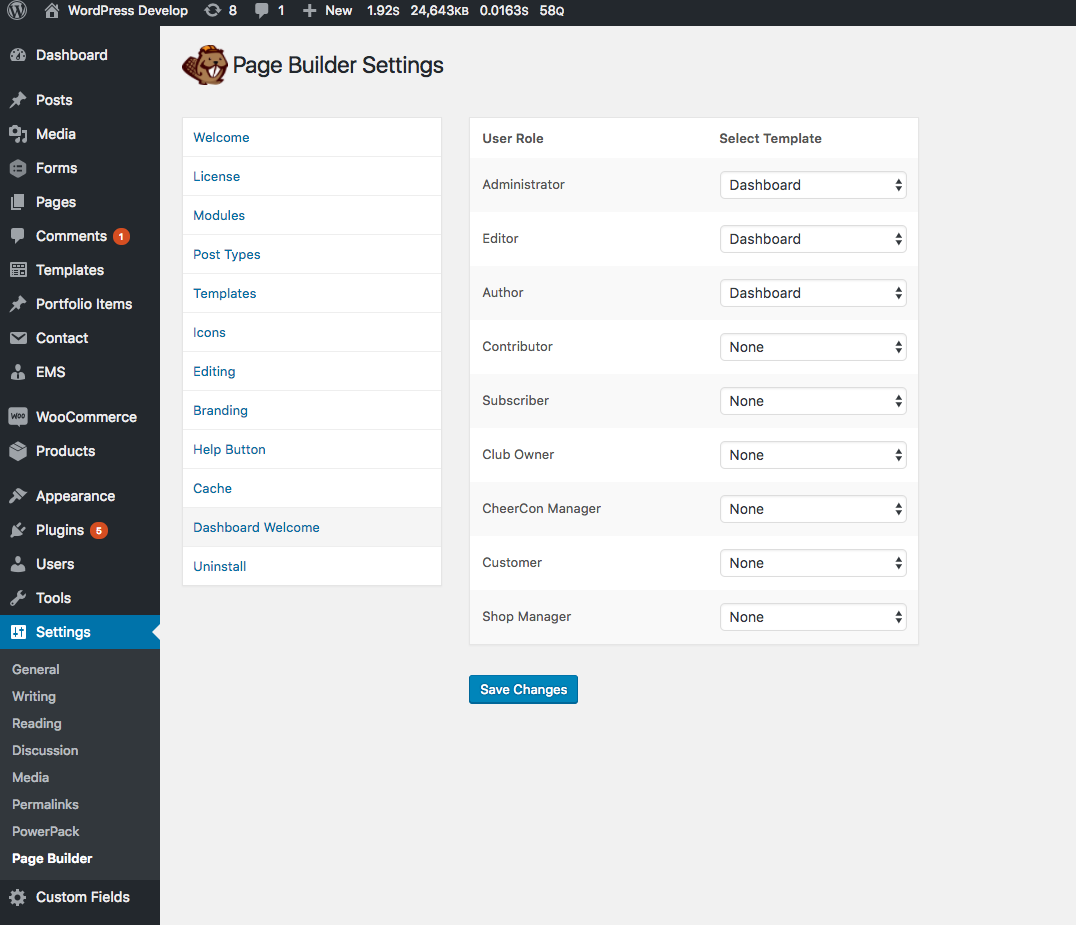Open the PowerPack settings submenu link
The width and height of the screenshot is (1076, 925).
pyautogui.click(x=45, y=831)
